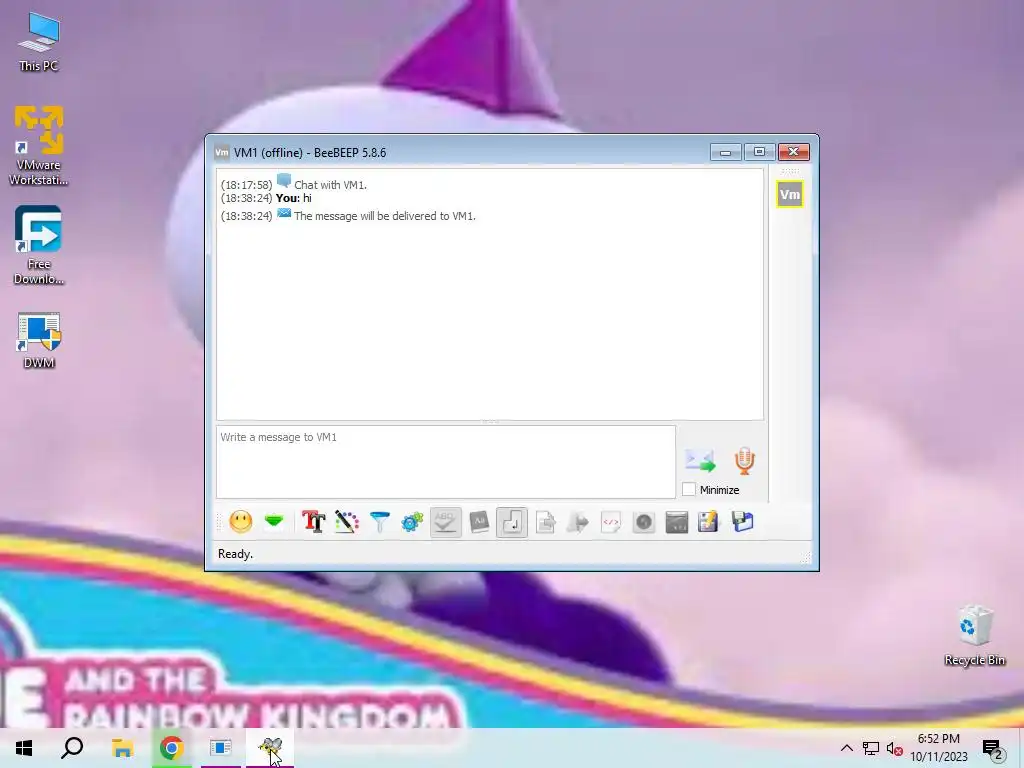Select the DWM desktop shortcut
The image size is (1024, 768).
click(x=39, y=340)
